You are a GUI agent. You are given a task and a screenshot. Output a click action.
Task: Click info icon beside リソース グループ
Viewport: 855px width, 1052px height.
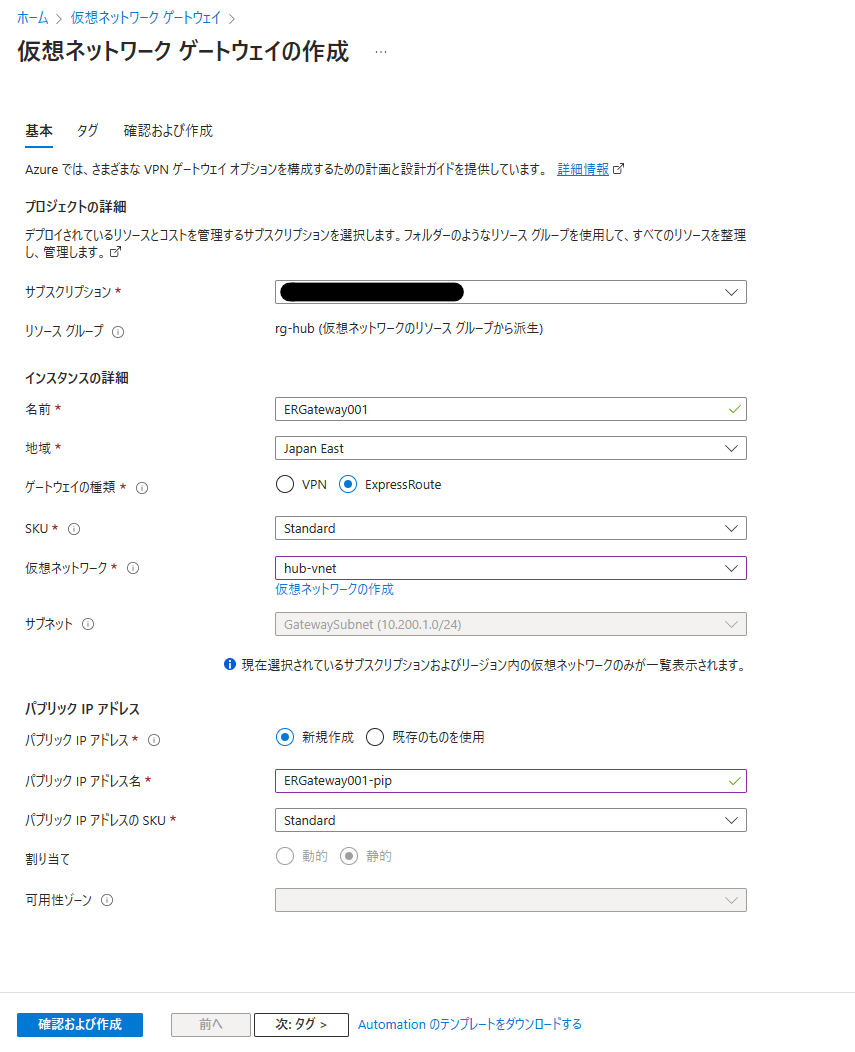(x=118, y=331)
